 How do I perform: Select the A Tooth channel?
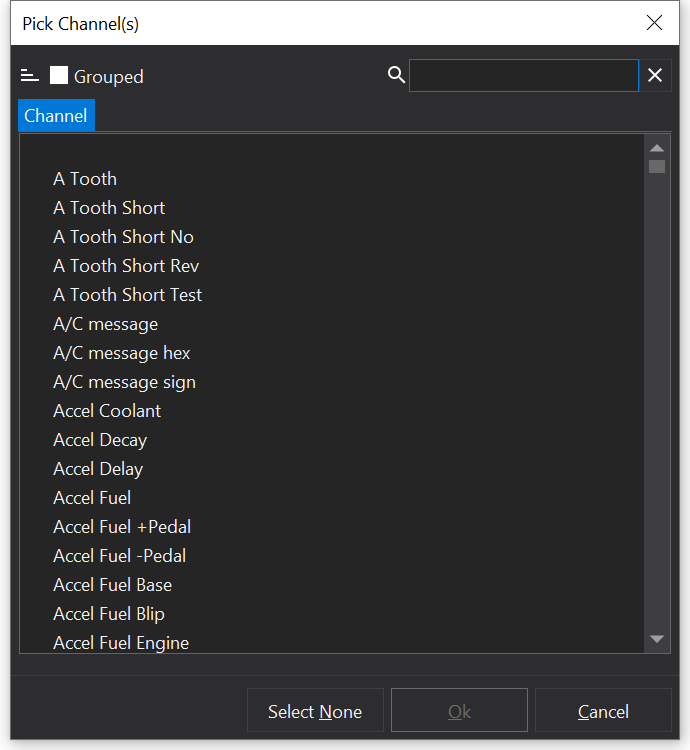pyautogui.click(x=85, y=179)
